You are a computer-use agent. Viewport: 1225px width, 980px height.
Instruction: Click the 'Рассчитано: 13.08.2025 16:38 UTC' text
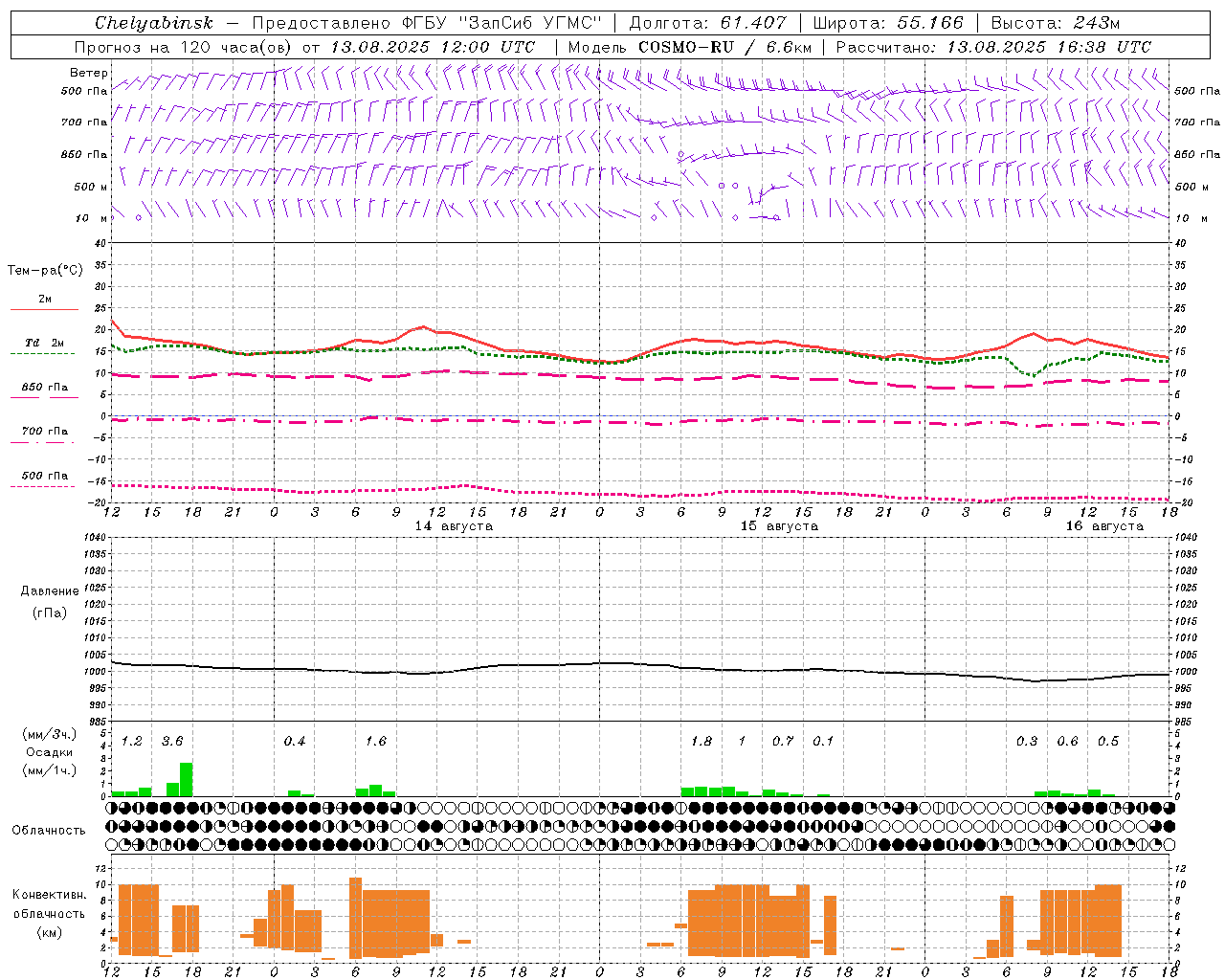993,47
